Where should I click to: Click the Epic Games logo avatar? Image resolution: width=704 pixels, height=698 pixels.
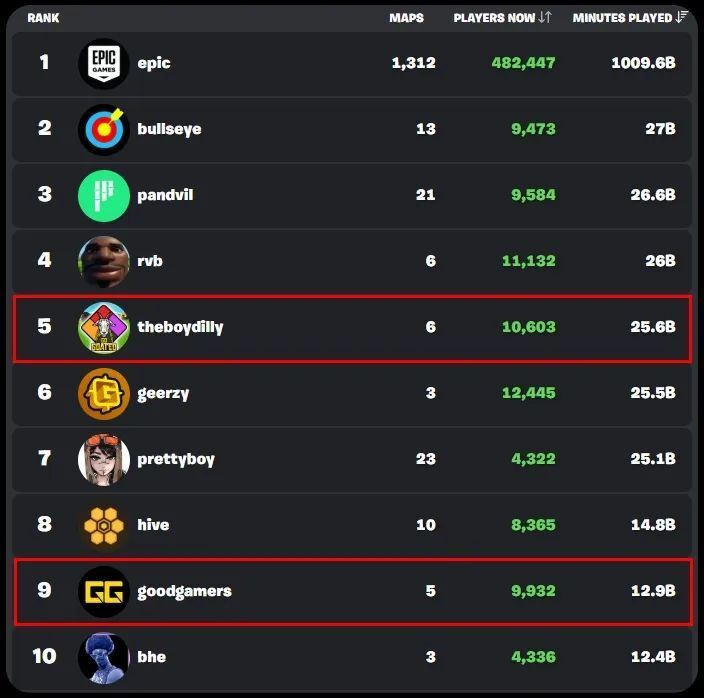(103, 63)
